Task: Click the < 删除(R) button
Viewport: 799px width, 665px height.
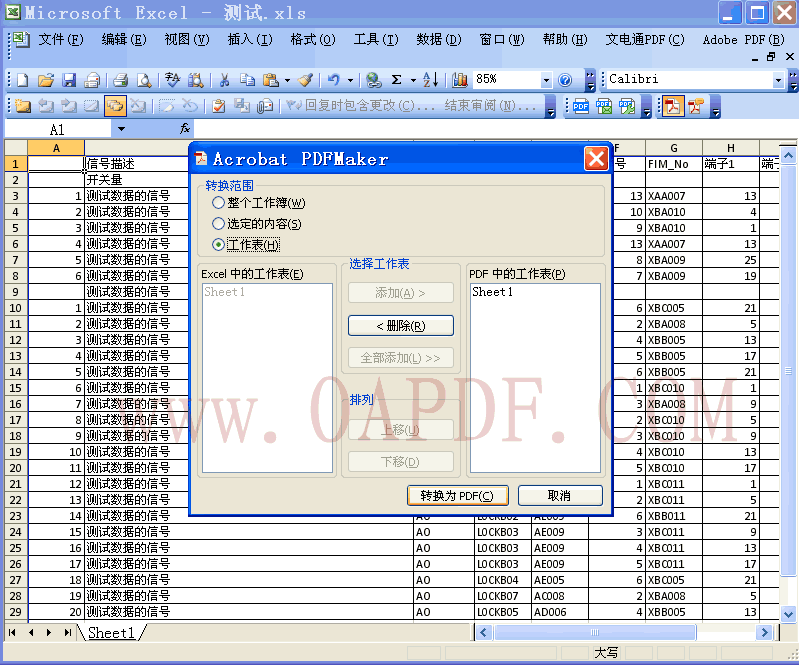Action: [401, 326]
